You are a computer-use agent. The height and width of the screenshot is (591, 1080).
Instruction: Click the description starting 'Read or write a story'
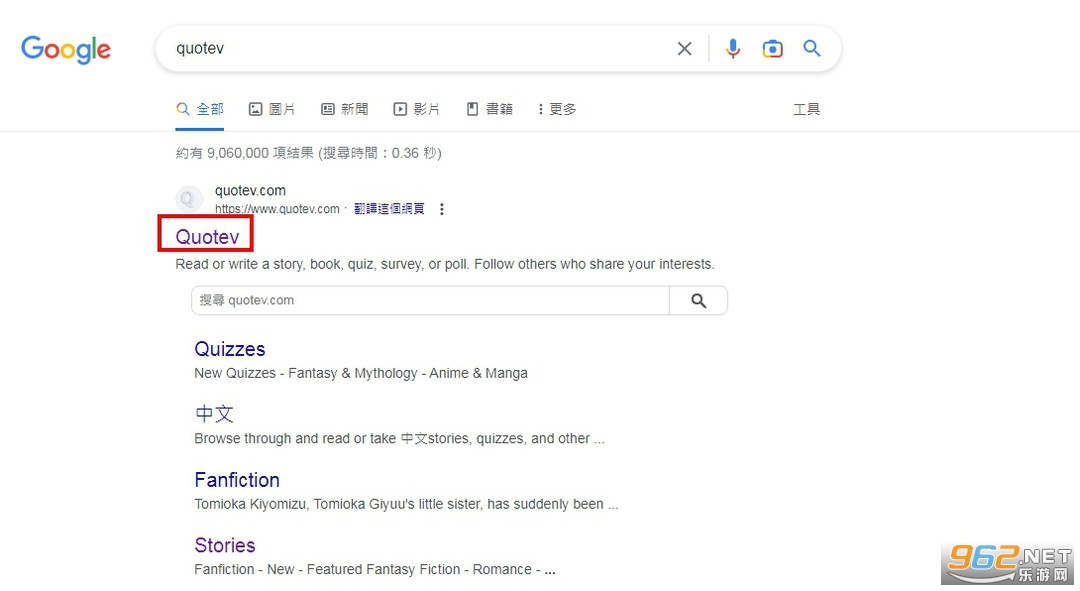pos(445,264)
